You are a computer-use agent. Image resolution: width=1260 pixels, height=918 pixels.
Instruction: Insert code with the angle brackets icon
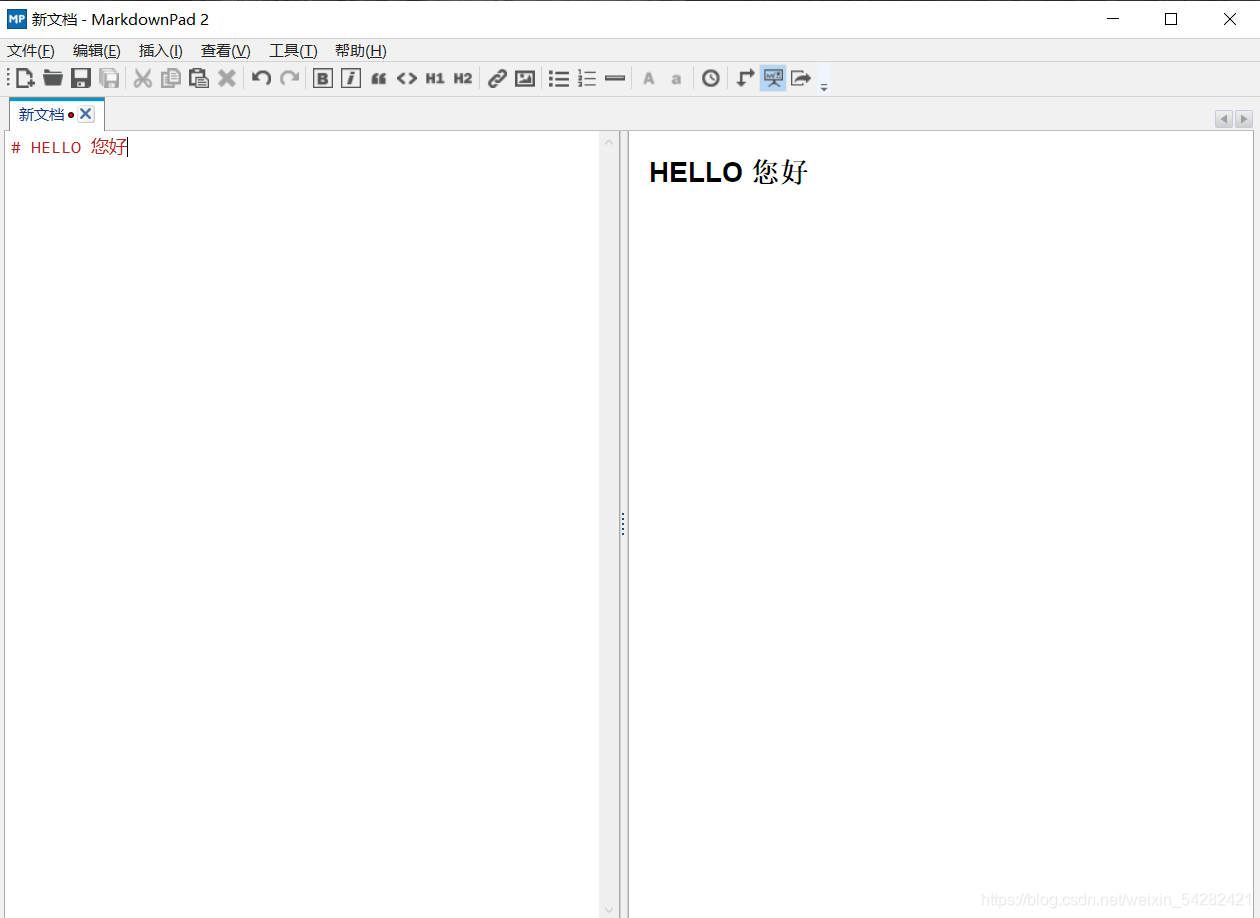point(407,78)
